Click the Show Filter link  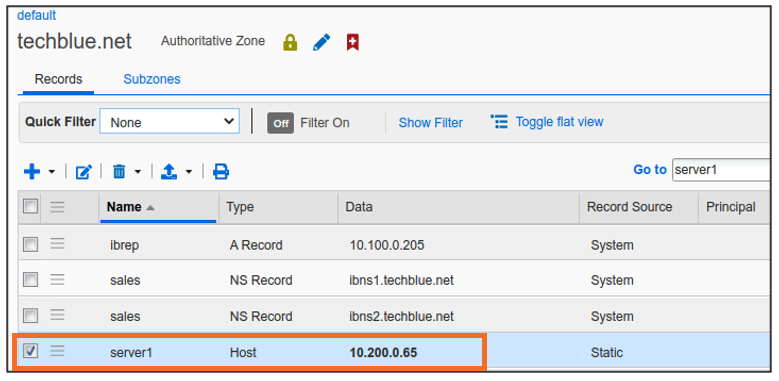coord(431,123)
